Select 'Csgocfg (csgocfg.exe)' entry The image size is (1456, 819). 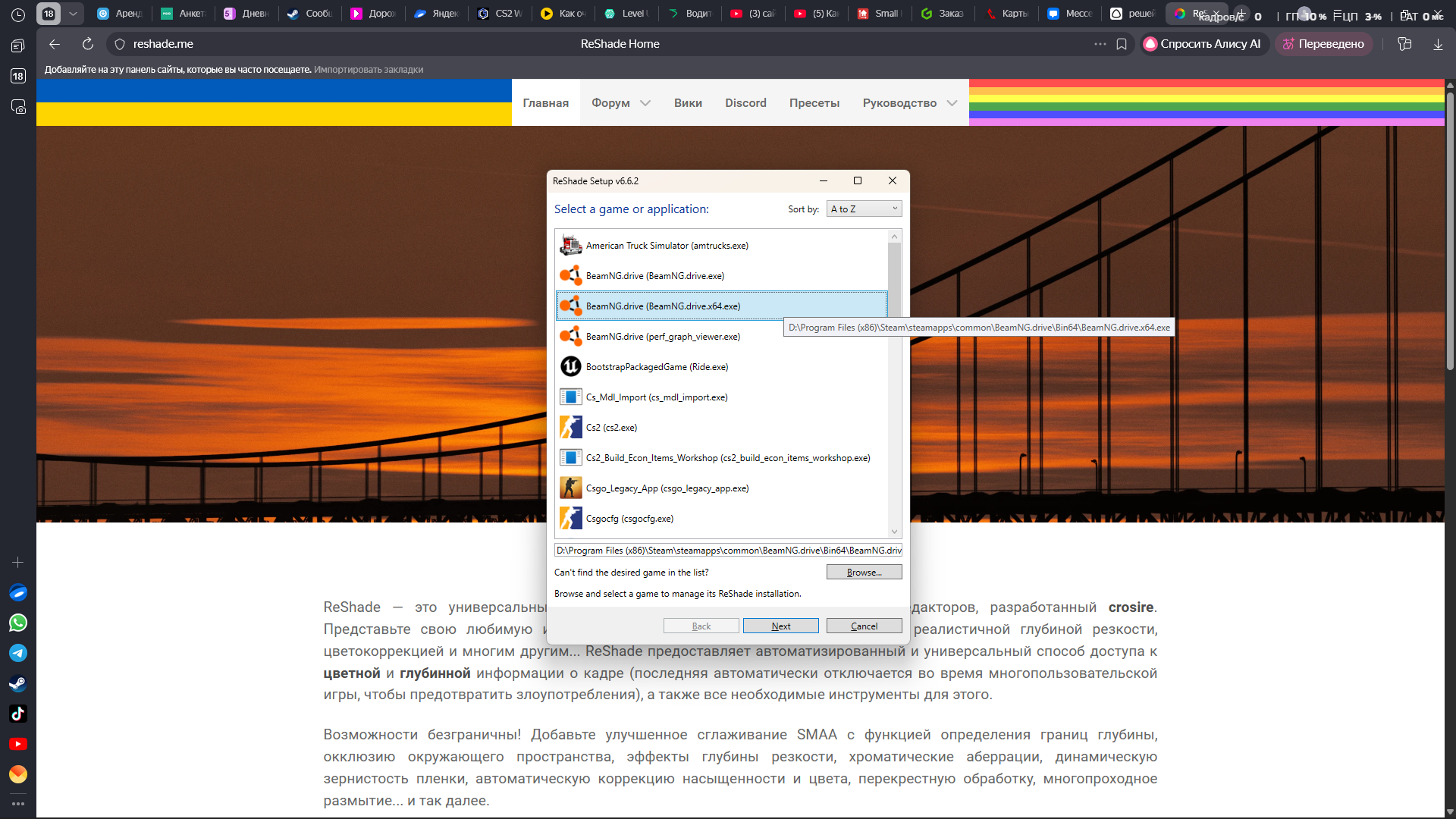tap(721, 518)
